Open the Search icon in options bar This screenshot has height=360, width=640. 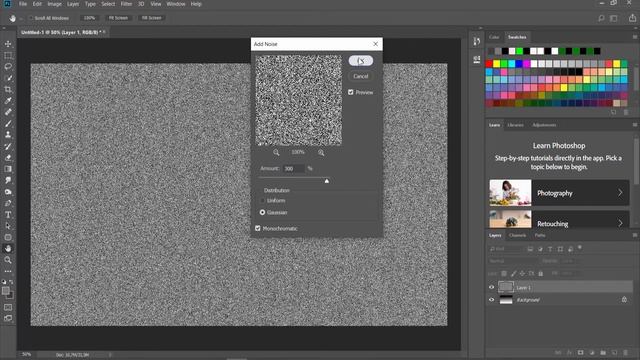click(x=601, y=18)
